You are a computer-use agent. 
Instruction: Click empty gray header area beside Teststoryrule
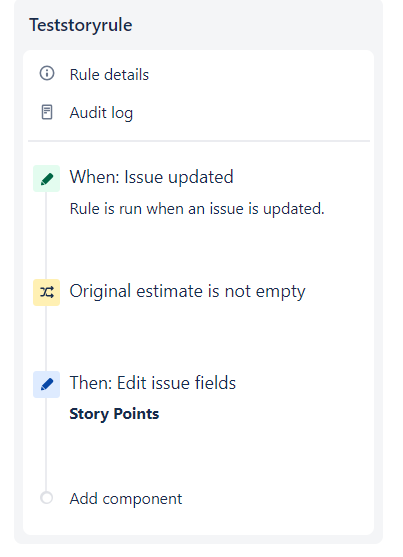(x=256, y=25)
